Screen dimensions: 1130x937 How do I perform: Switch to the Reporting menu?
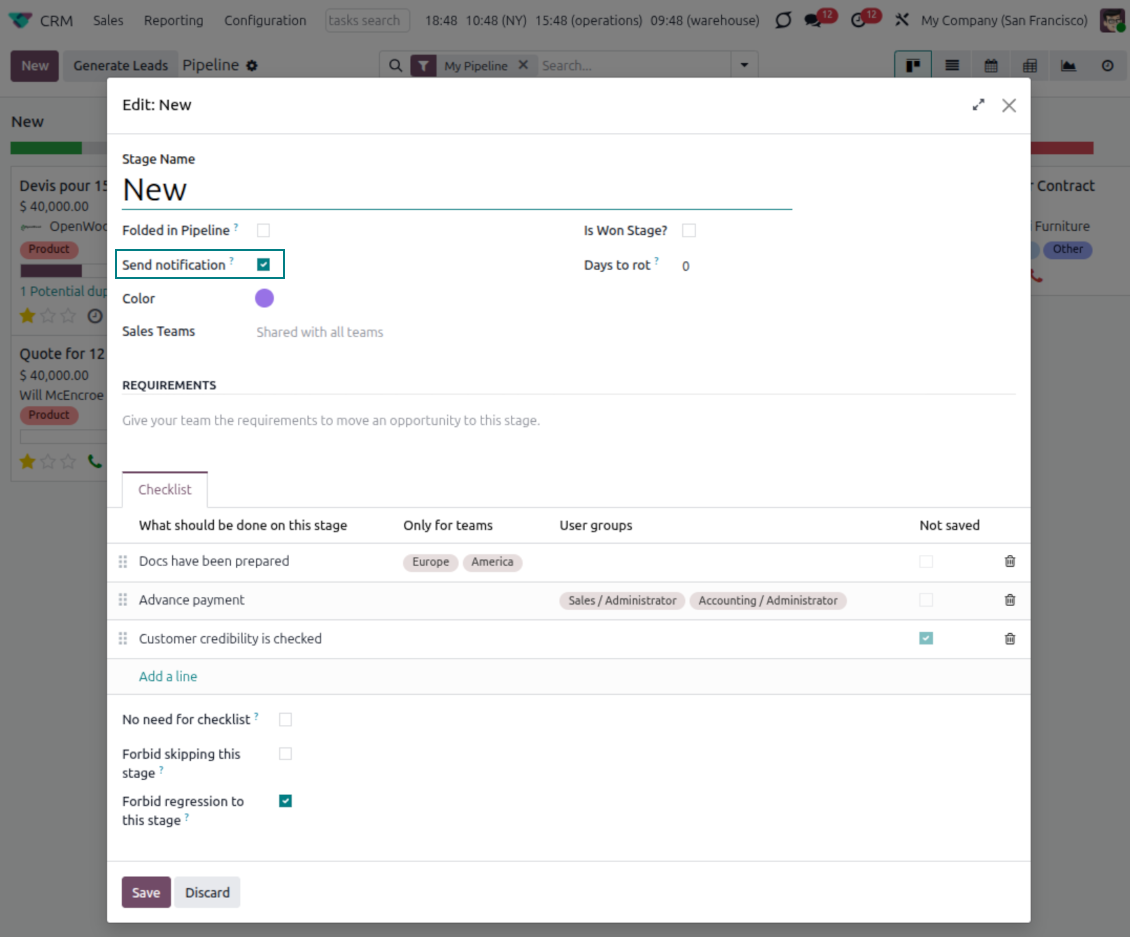[173, 20]
